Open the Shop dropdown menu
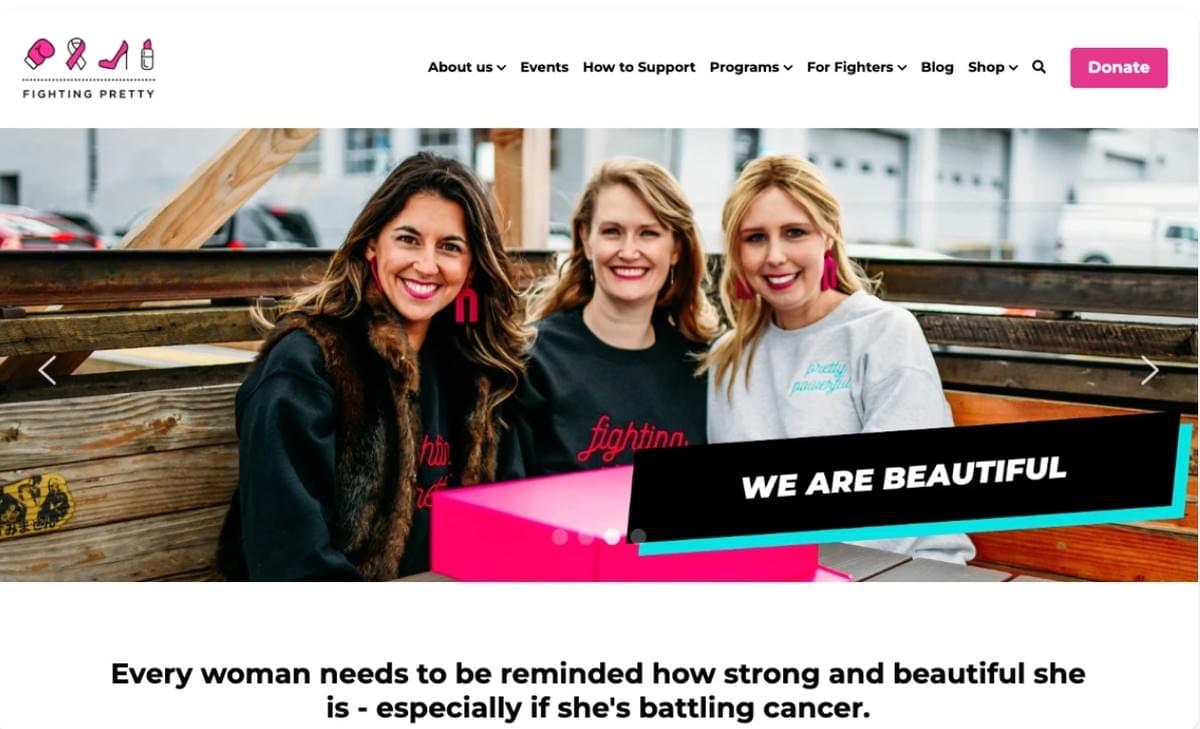 (993, 67)
